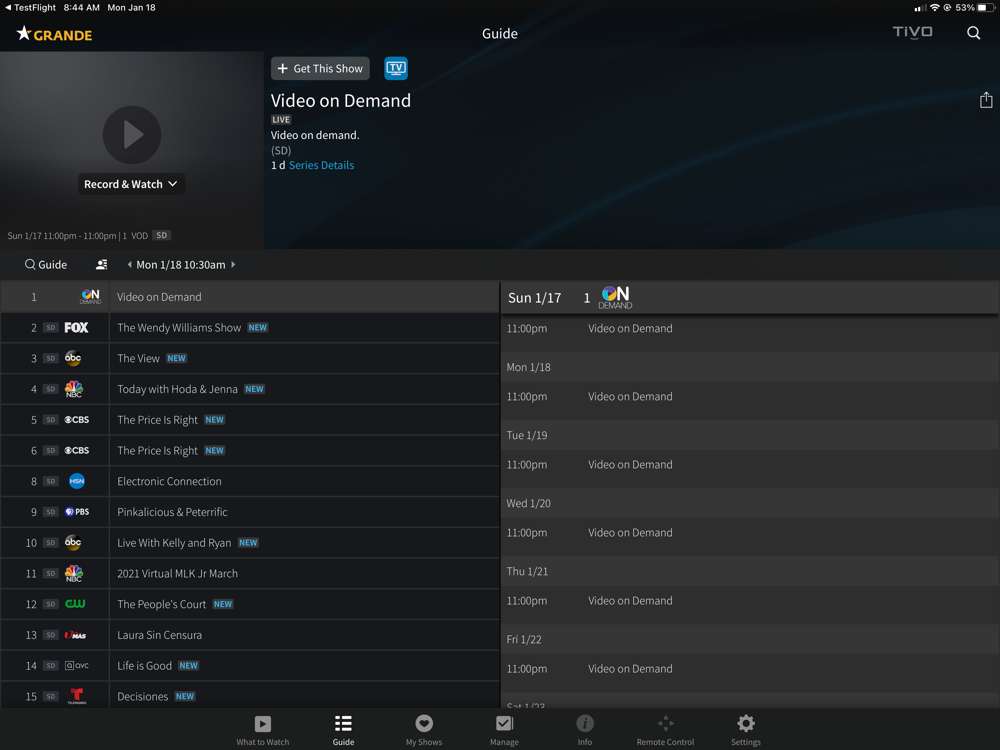1000x750 pixels.
Task: Go to the previous guide time slot
Action: click(x=129, y=265)
